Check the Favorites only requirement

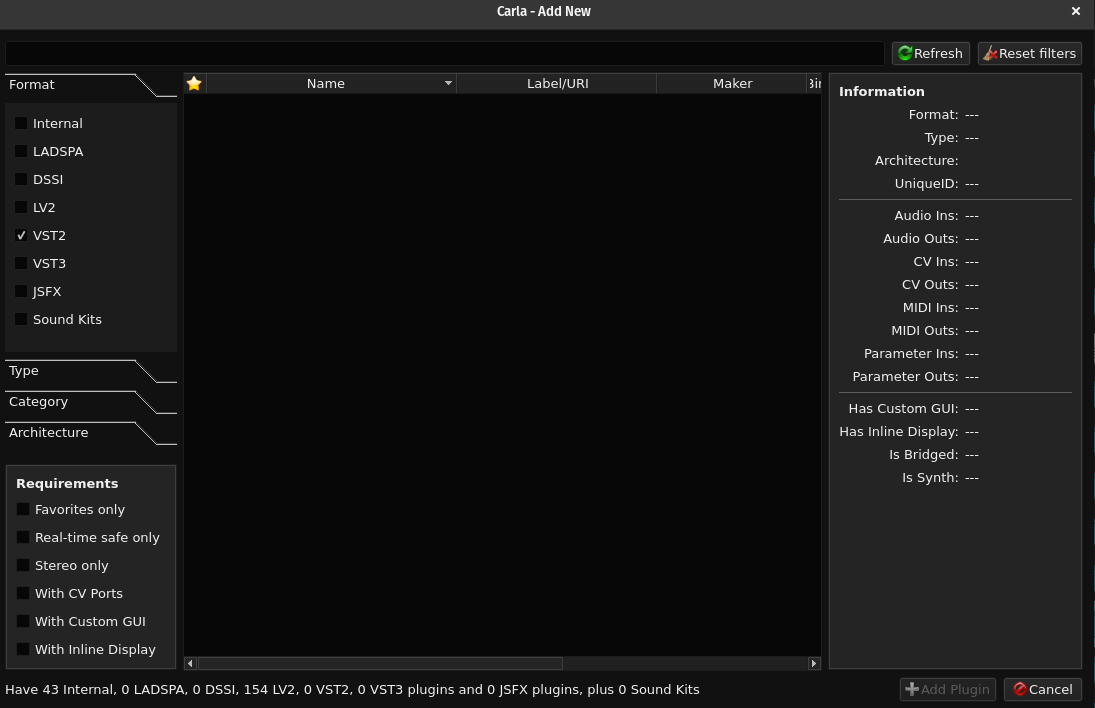click(22, 509)
